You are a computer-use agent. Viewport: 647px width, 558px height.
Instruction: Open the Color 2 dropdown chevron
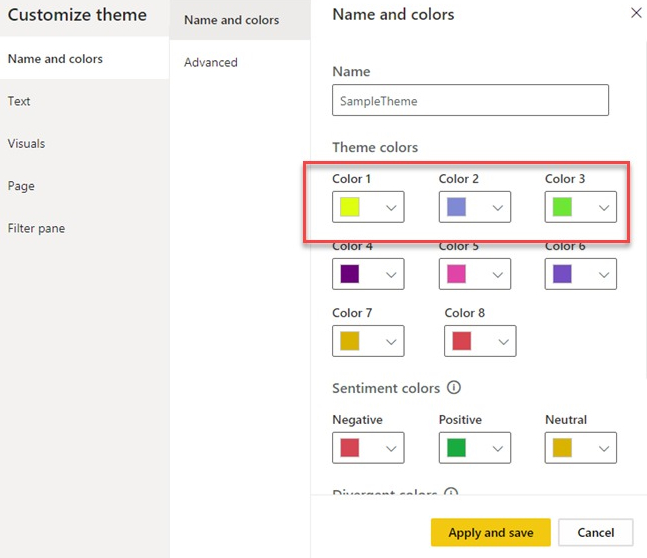click(498, 207)
